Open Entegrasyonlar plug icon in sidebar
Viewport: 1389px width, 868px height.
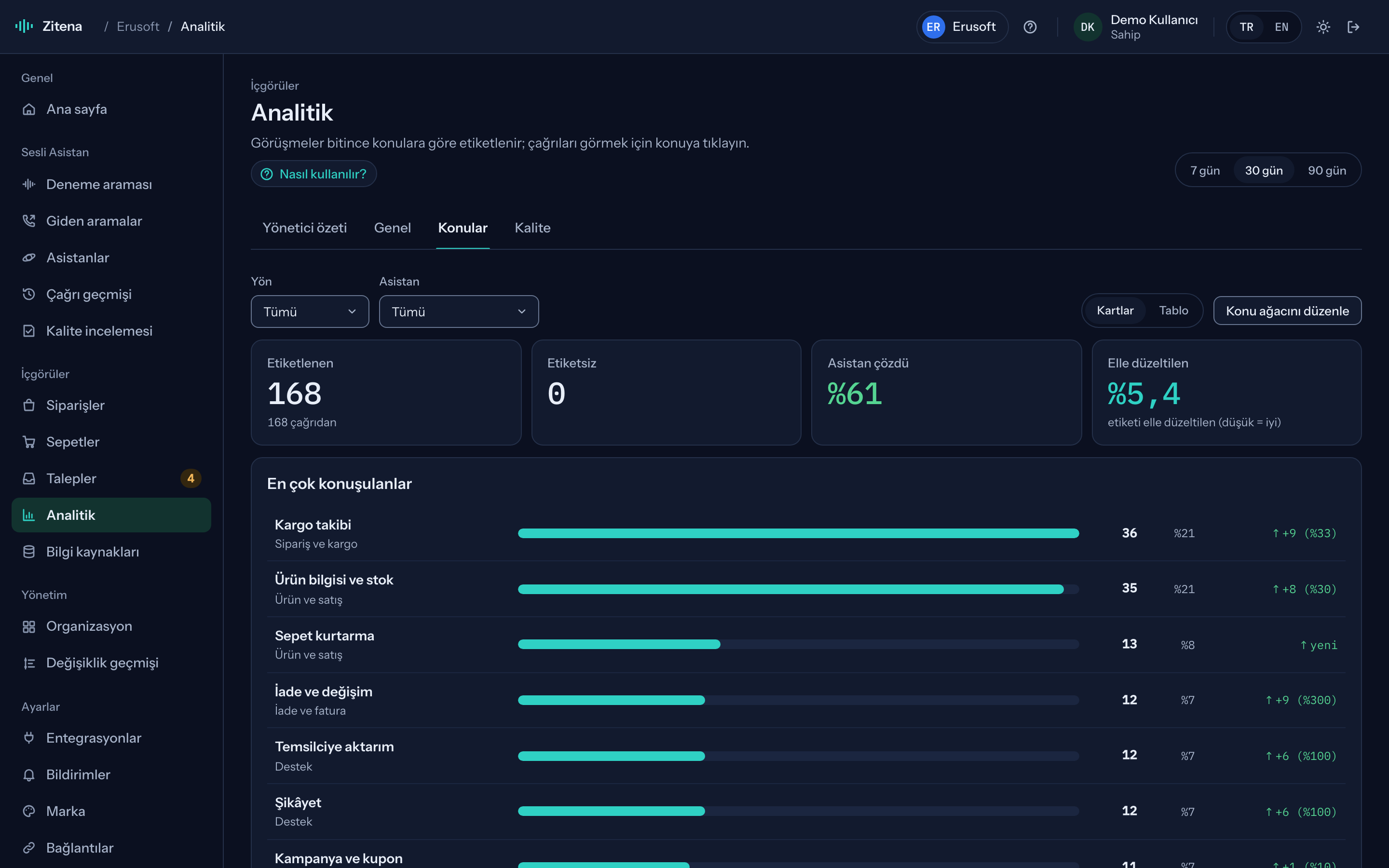[x=29, y=738]
